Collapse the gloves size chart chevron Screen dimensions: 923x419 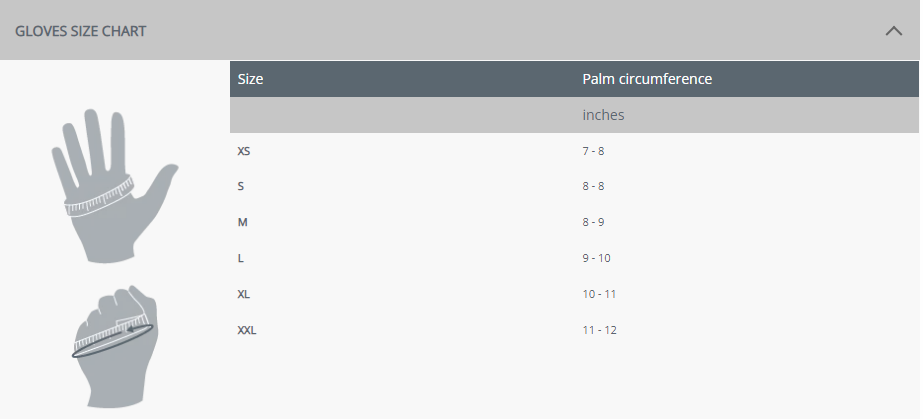click(x=893, y=31)
